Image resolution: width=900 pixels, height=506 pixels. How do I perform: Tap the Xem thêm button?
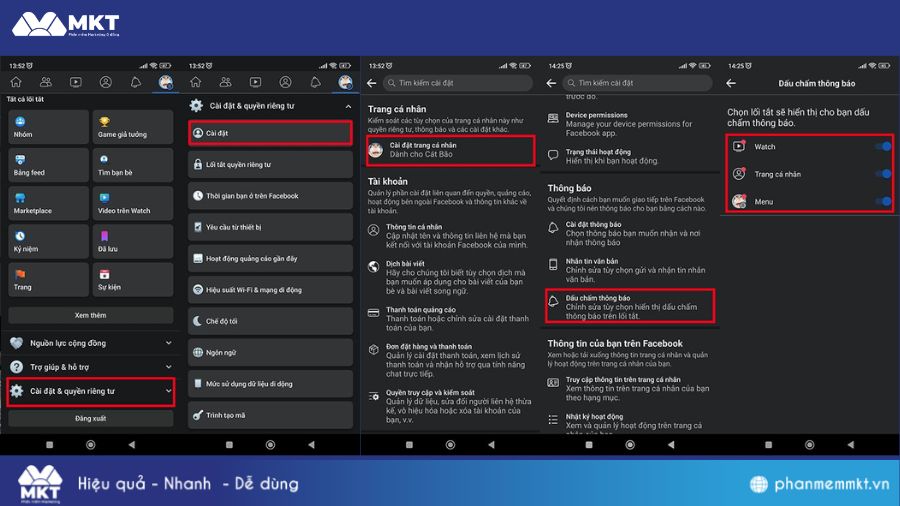coord(91,315)
